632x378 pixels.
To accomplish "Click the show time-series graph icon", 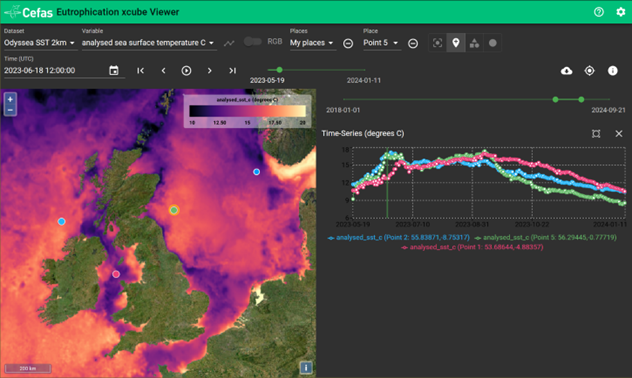I will coord(229,43).
